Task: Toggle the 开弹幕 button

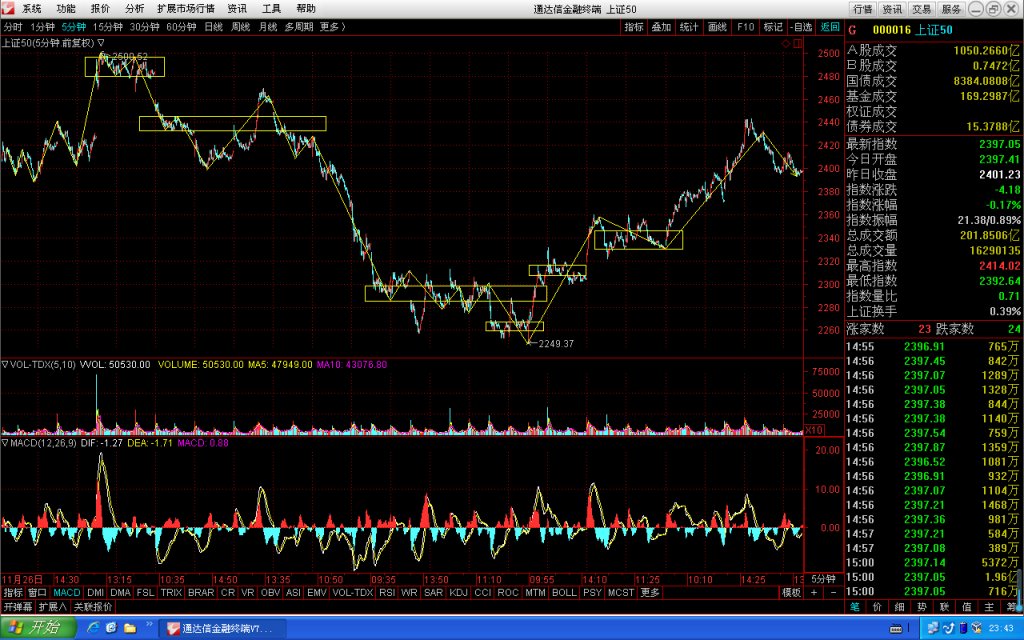Action: [18, 607]
